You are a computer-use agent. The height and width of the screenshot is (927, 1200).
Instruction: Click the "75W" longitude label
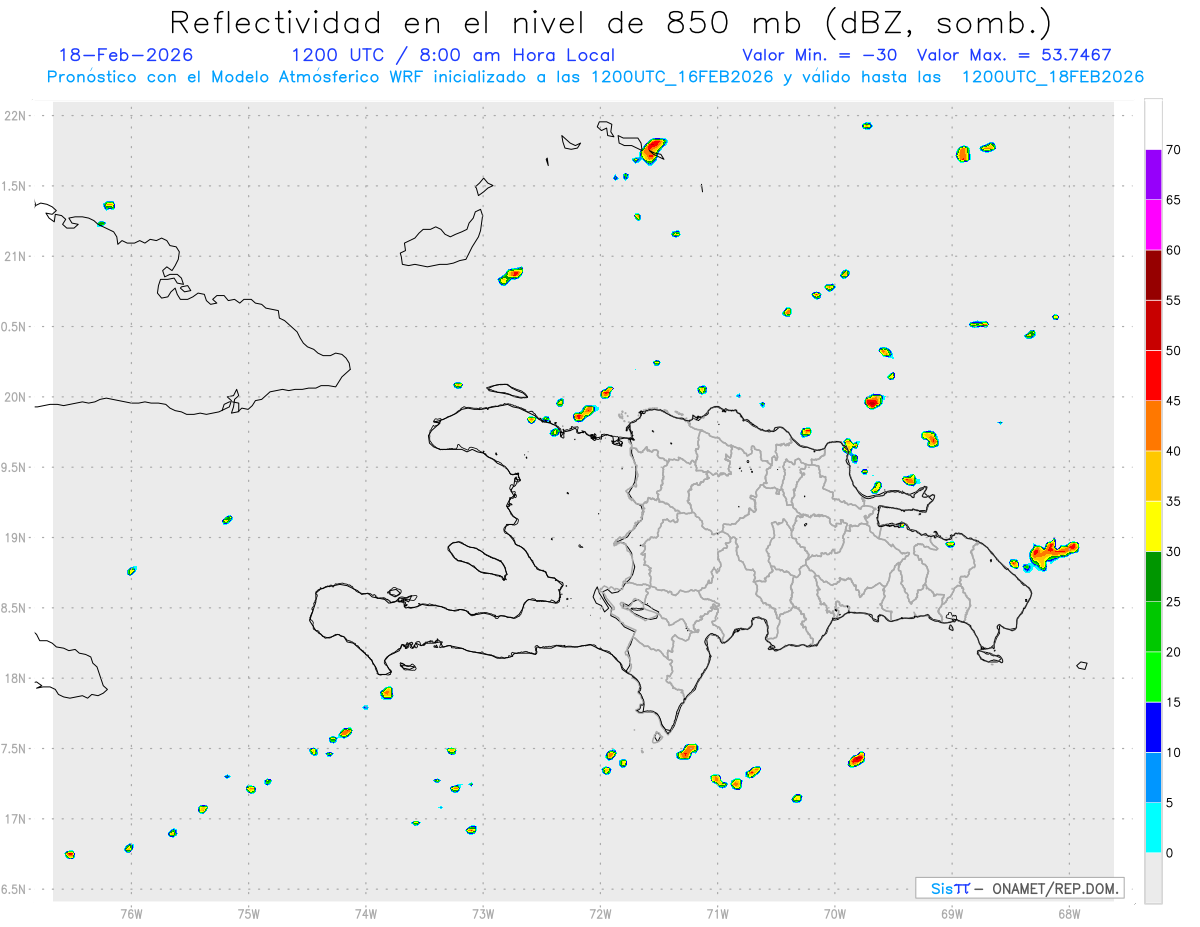tap(249, 912)
